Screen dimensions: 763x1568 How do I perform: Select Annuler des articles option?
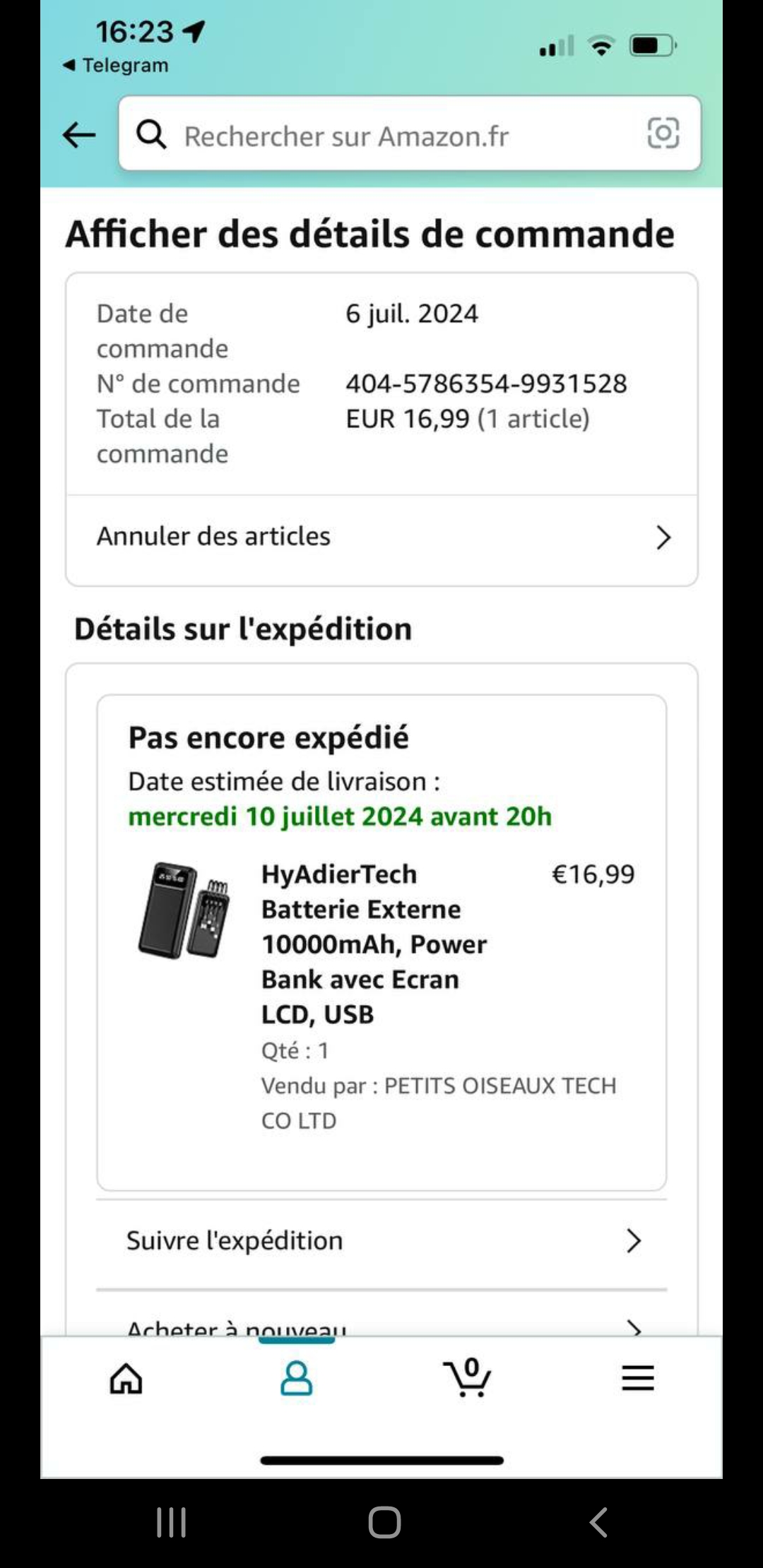pyautogui.click(x=381, y=537)
